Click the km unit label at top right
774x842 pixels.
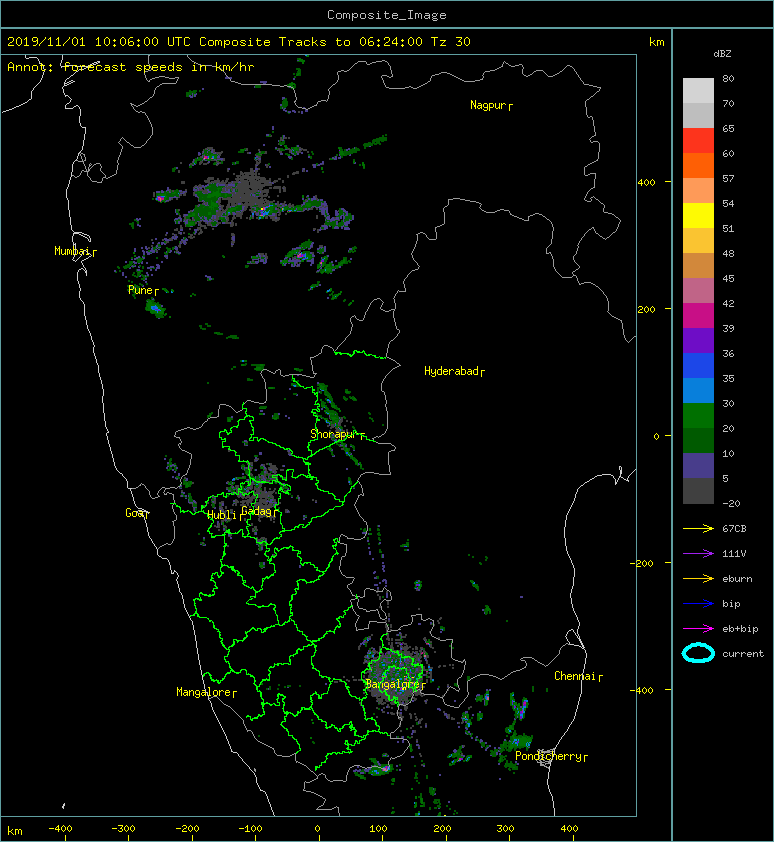(657, 42)
